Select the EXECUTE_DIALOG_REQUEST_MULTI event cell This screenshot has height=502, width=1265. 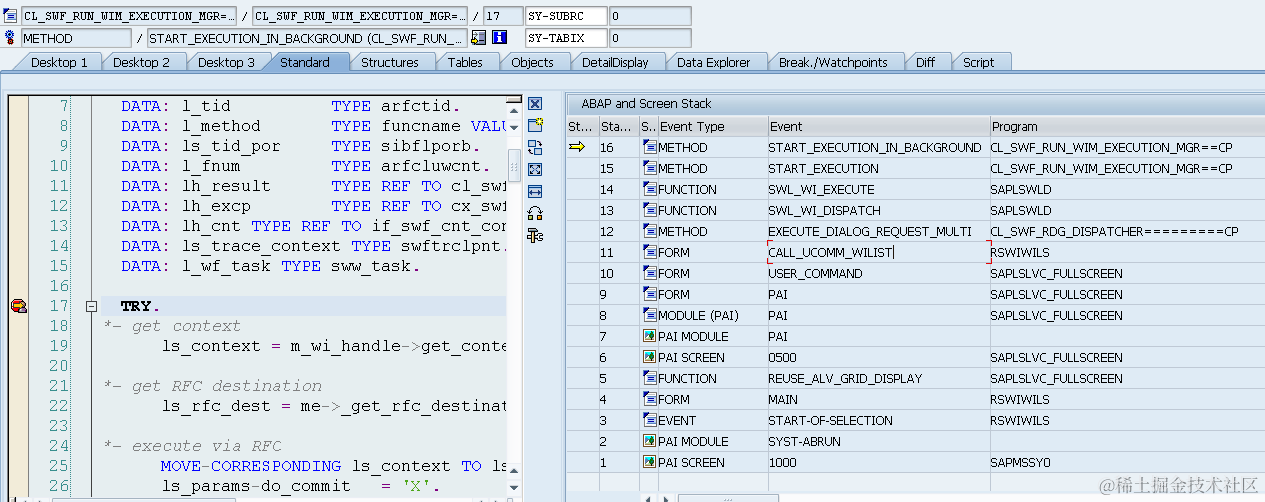click(x=878, y=231)
